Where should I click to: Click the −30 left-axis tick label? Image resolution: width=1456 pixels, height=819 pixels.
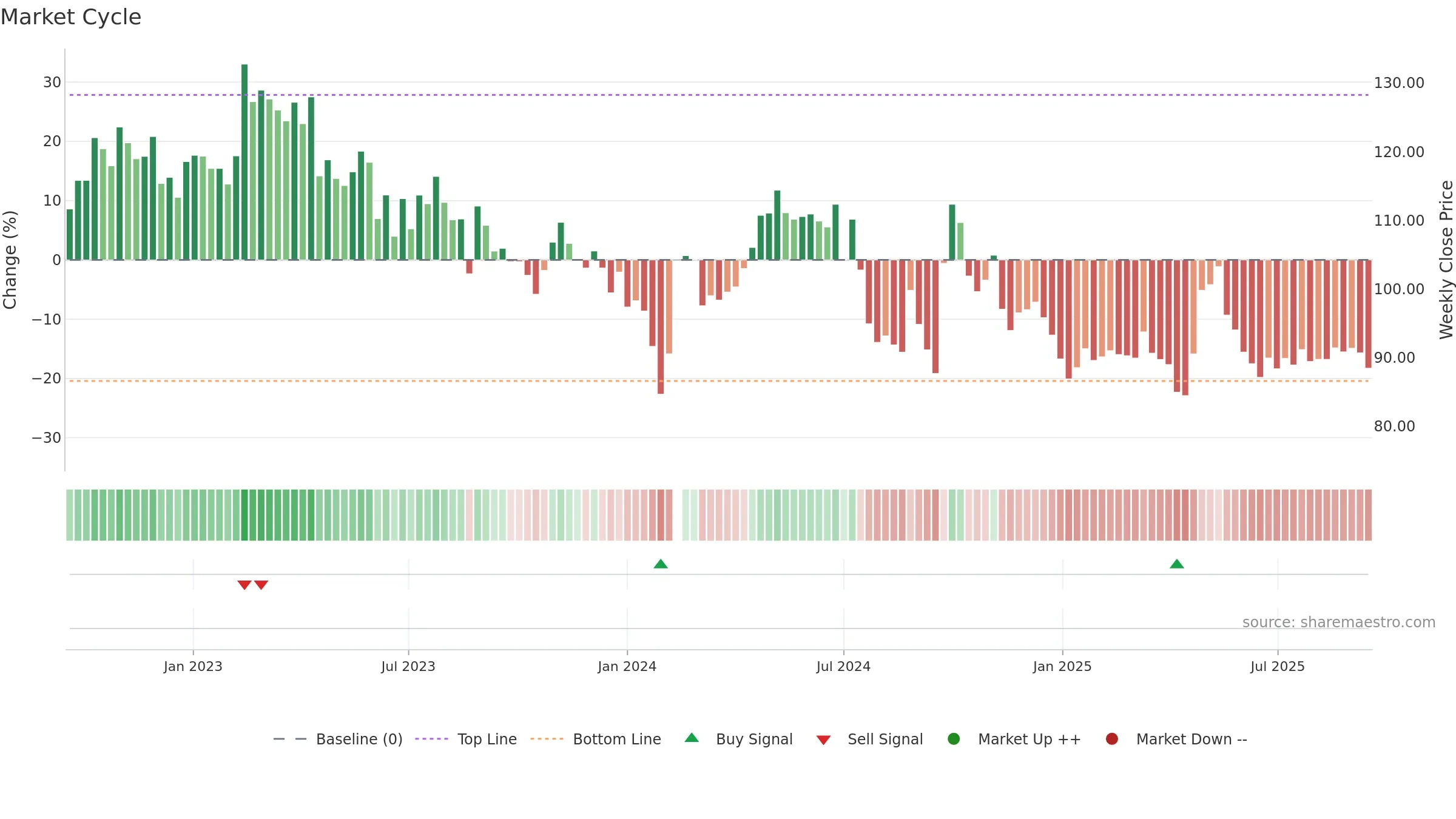click(47, 438)
